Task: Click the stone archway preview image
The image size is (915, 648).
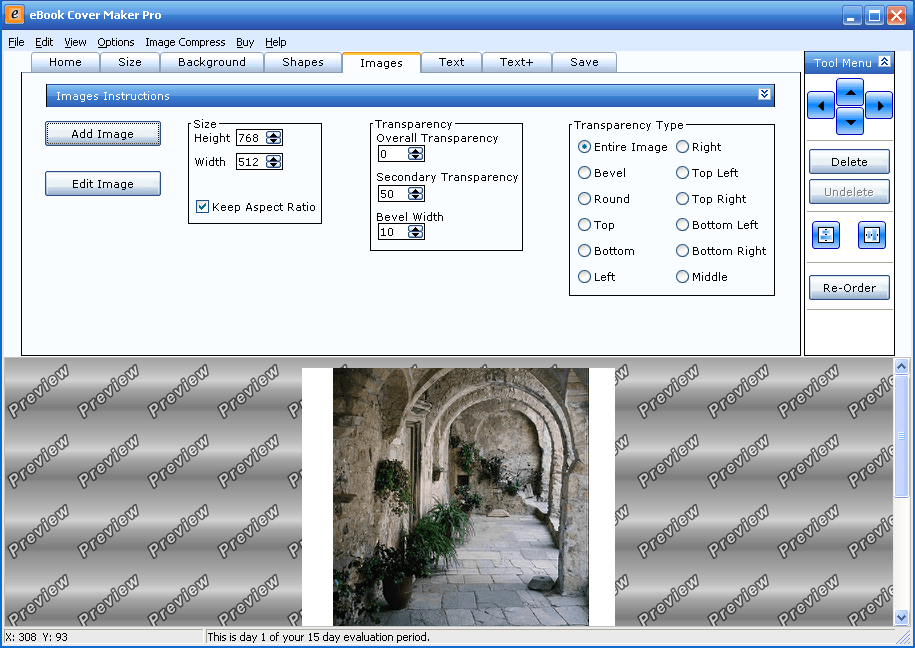Action: pyautogui.click(x=459, y=496)
